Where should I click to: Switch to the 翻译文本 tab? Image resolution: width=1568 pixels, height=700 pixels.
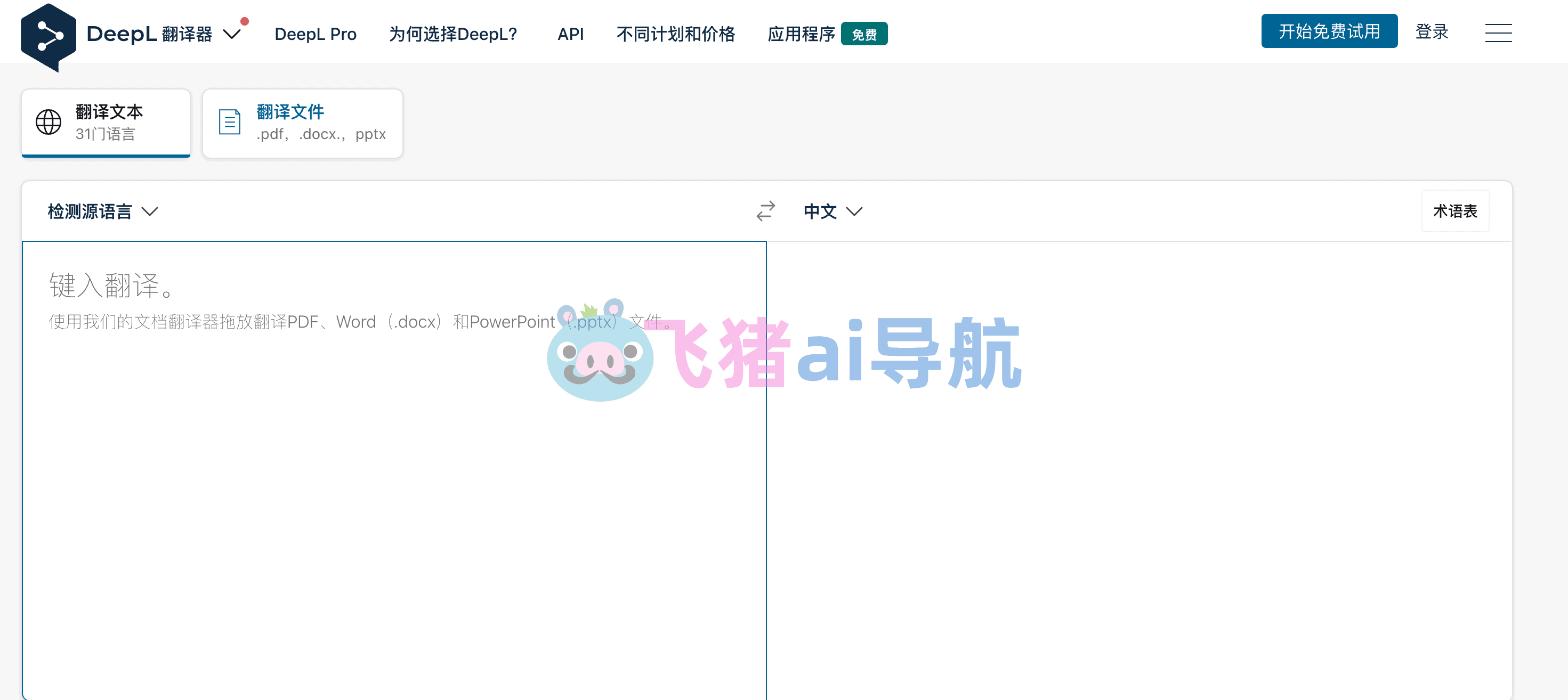click(x=106, y=123)
